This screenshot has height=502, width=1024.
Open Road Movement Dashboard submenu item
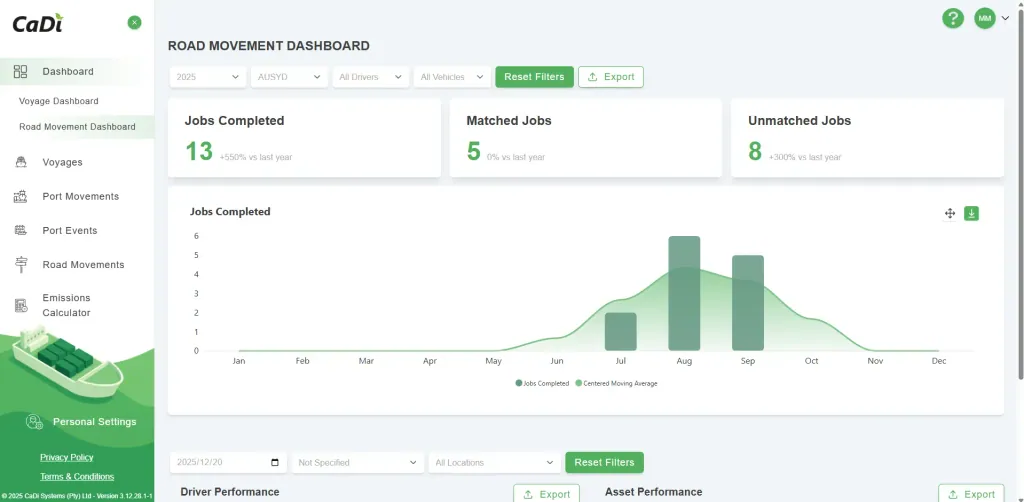(x=77, y=127)
